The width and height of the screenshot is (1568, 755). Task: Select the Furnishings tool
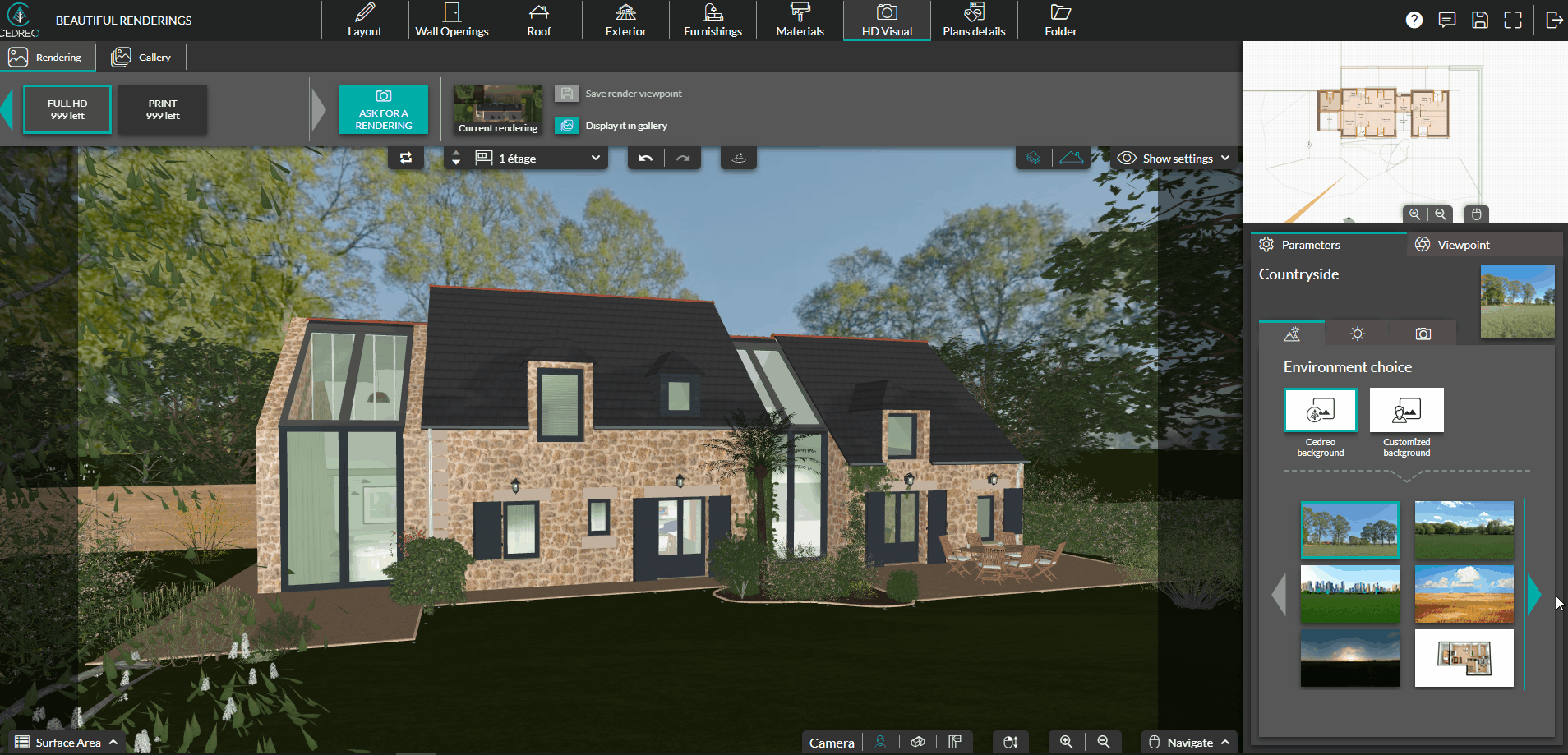click(712, 20)
